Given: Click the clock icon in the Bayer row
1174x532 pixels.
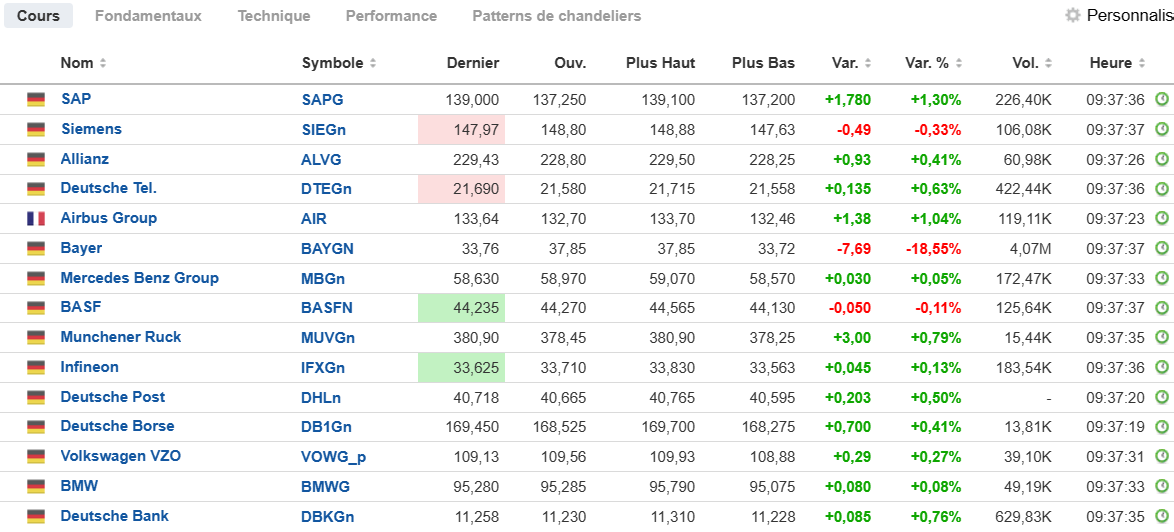Looking at the screenshot, I should pyautogui.click(x=1162, y=248).
